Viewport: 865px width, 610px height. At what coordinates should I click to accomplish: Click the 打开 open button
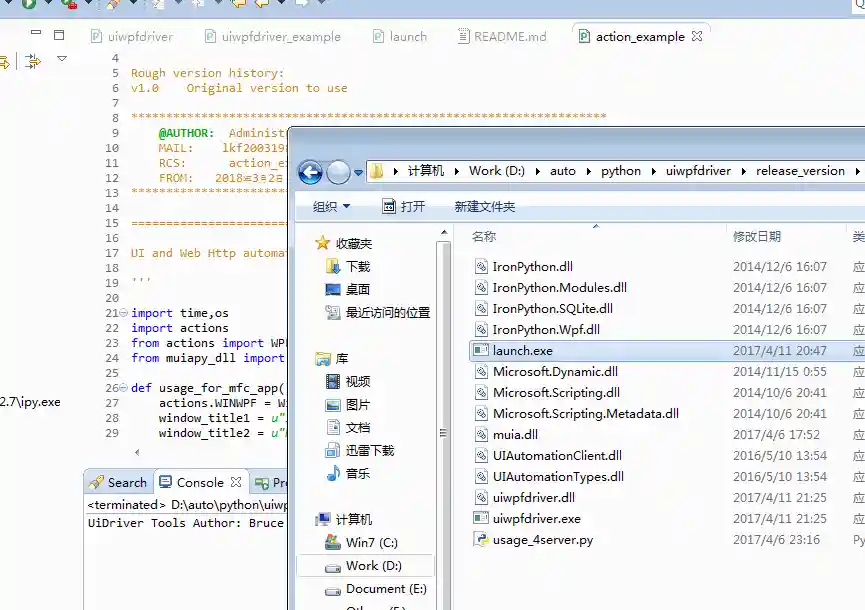click(x=404, y=206)
